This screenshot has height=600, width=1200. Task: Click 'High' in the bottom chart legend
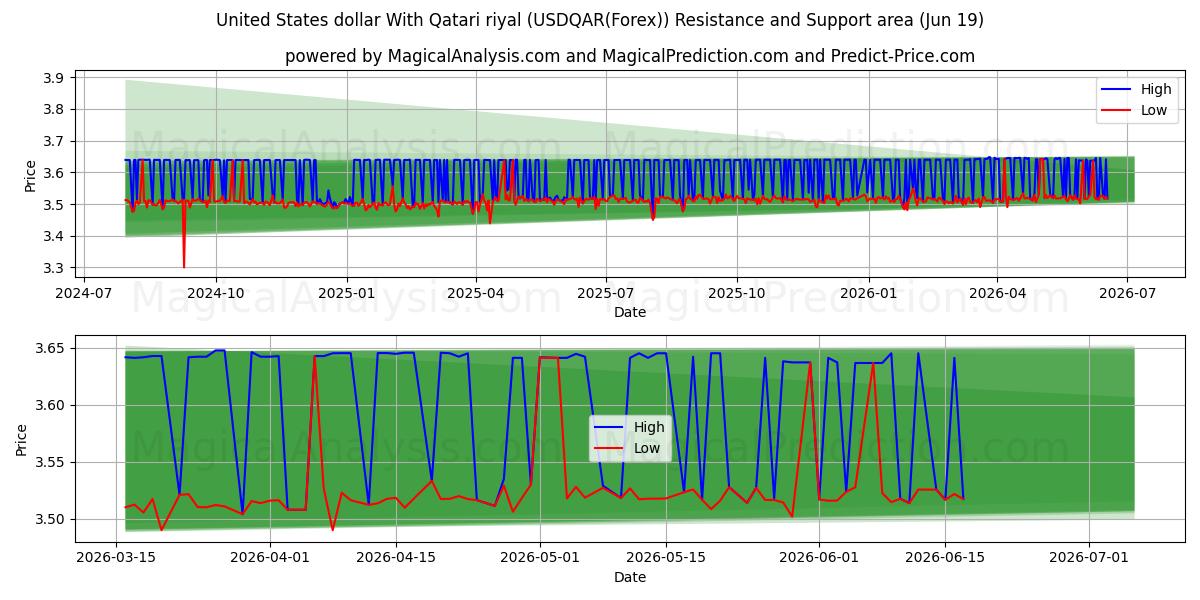(x=649, y=427)
